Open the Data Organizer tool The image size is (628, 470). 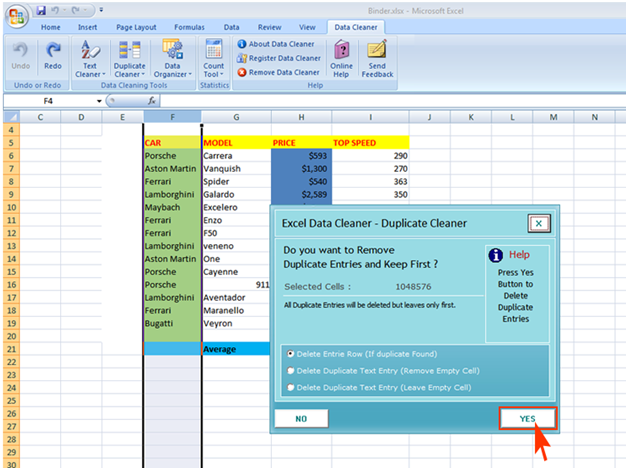click(x=173, y=58)
